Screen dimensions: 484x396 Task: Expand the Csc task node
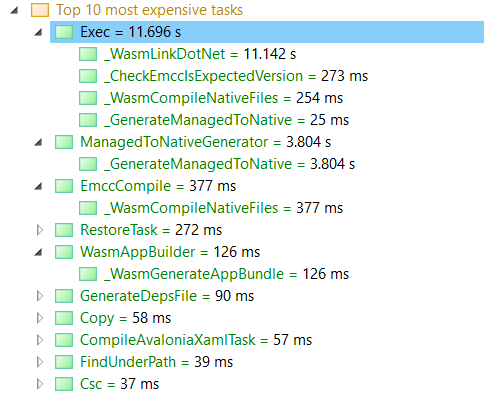40,384
